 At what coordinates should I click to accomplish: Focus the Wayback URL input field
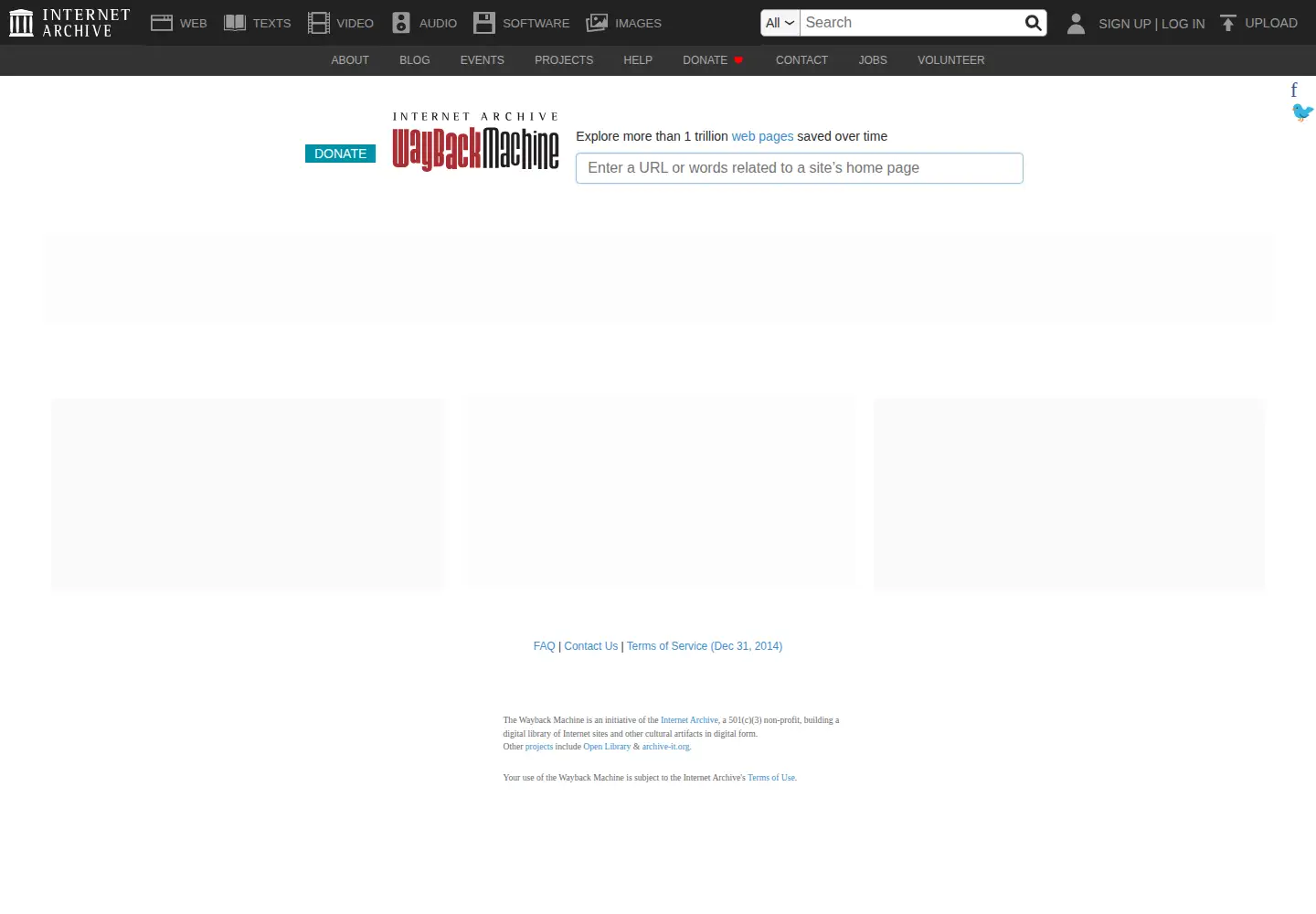coord(799,168)
